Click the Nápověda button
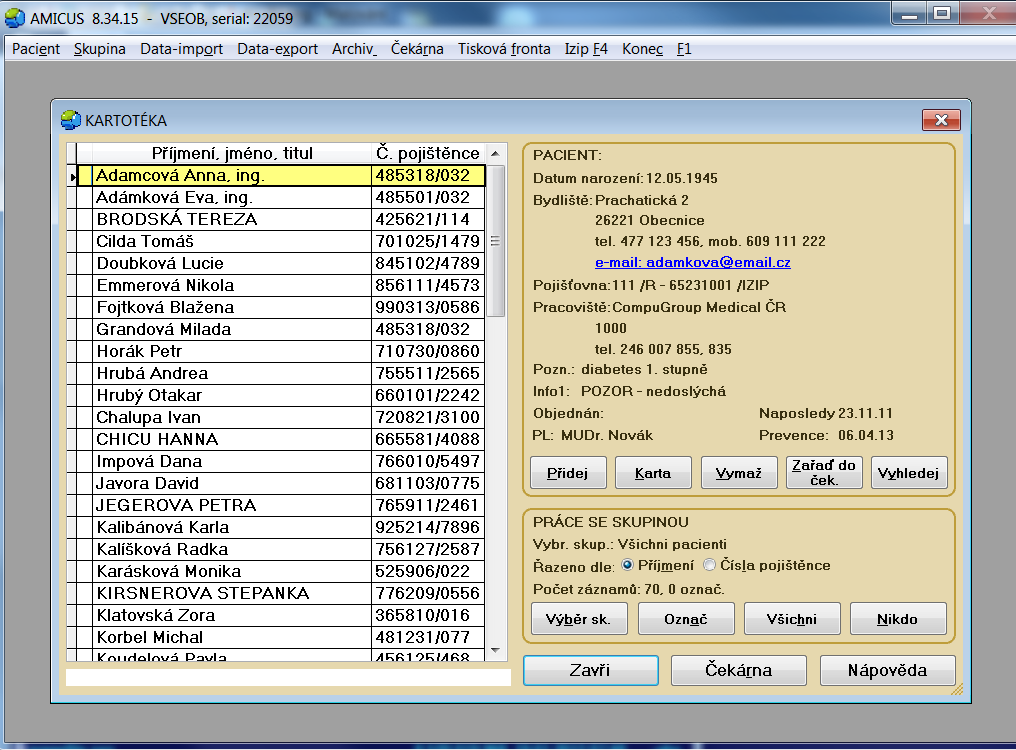Screen dimensions: 1016x750 887,670
